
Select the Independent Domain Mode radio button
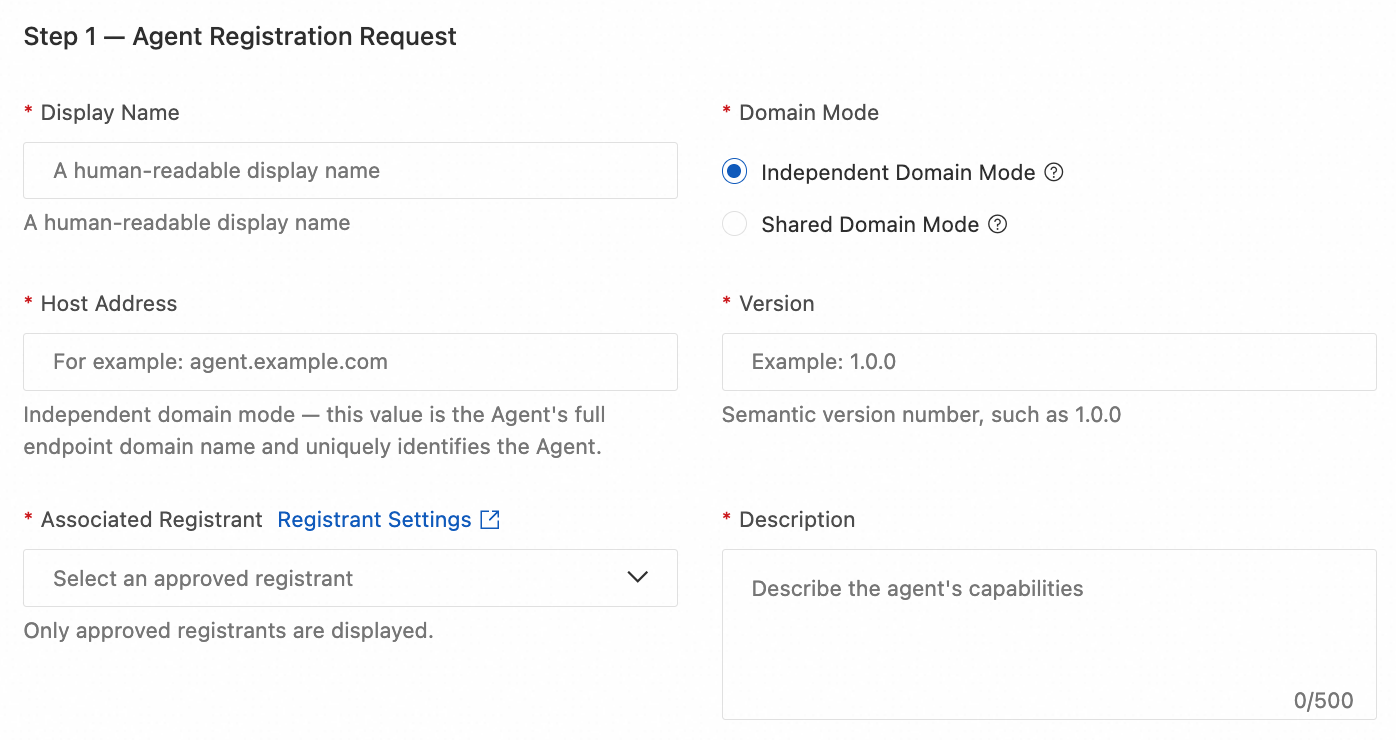click(735, 172)
